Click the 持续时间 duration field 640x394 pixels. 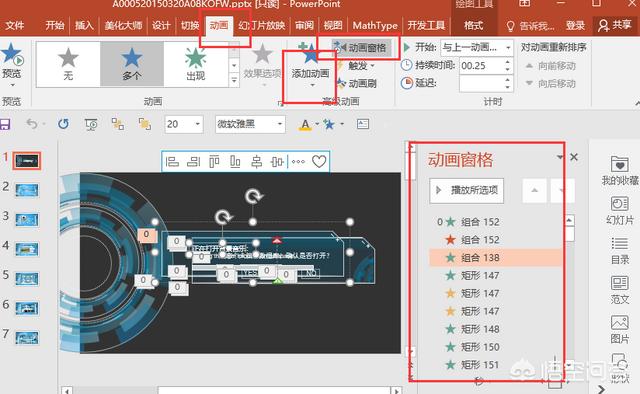coord(481,66)
